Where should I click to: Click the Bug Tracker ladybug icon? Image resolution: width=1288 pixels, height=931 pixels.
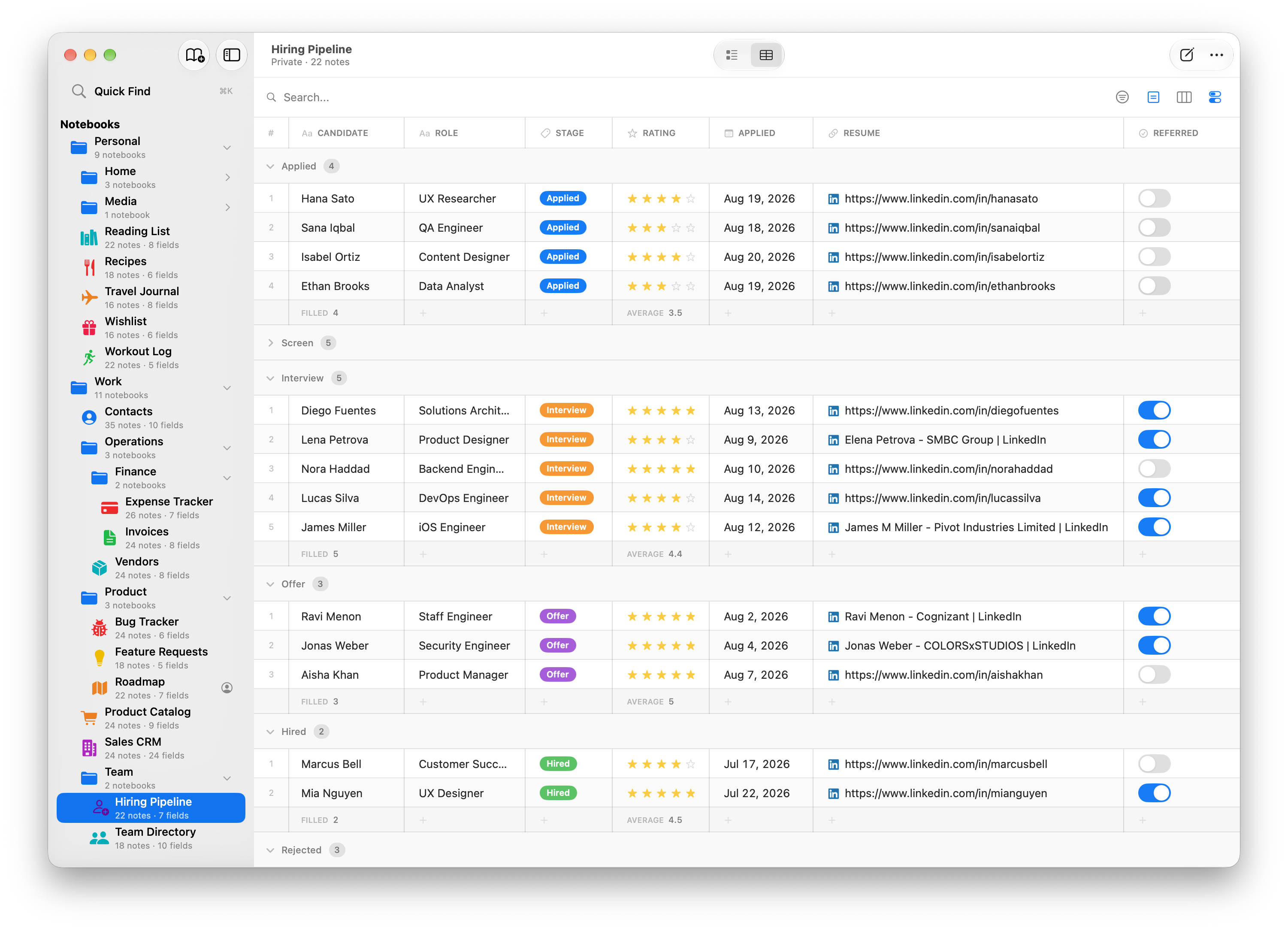[x=100, y=628]
